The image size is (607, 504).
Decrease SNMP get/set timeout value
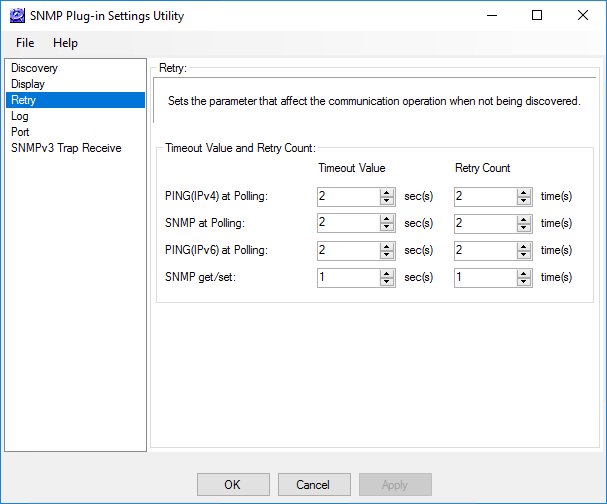point(387,282)
